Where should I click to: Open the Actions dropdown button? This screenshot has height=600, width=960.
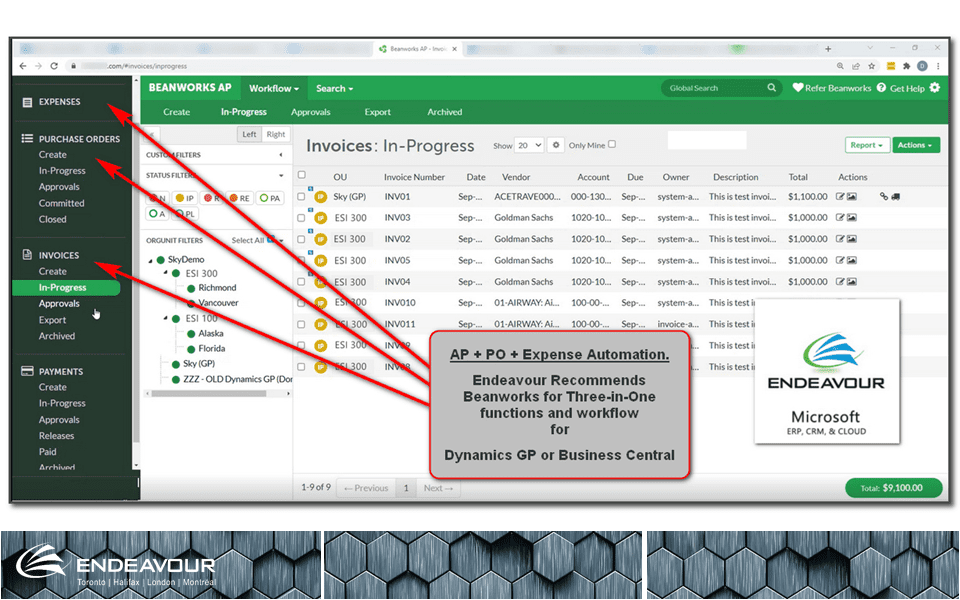tap(916, 145)
